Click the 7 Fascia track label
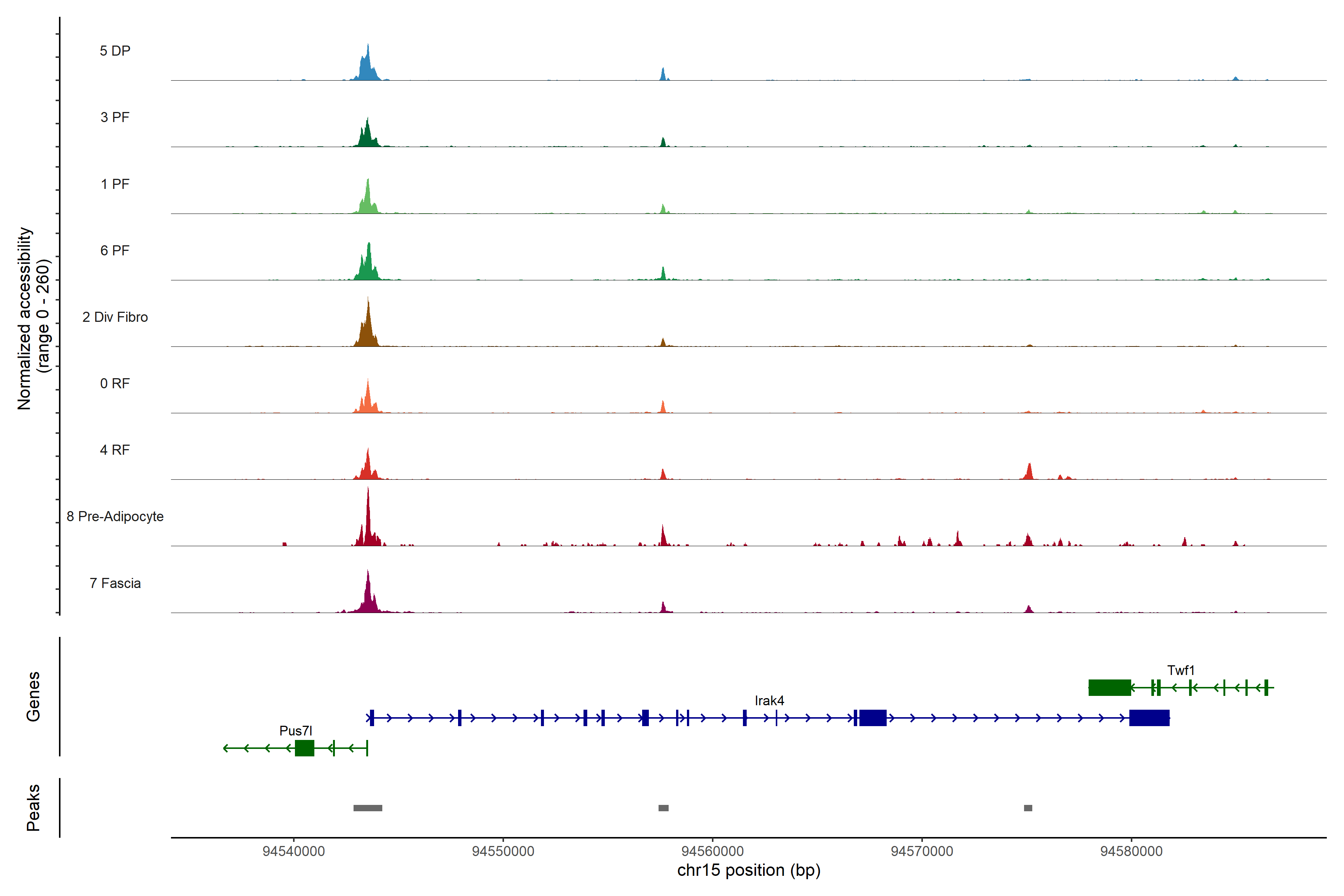Viewport: 1344px width, 896px height. [x=115, y=584]
